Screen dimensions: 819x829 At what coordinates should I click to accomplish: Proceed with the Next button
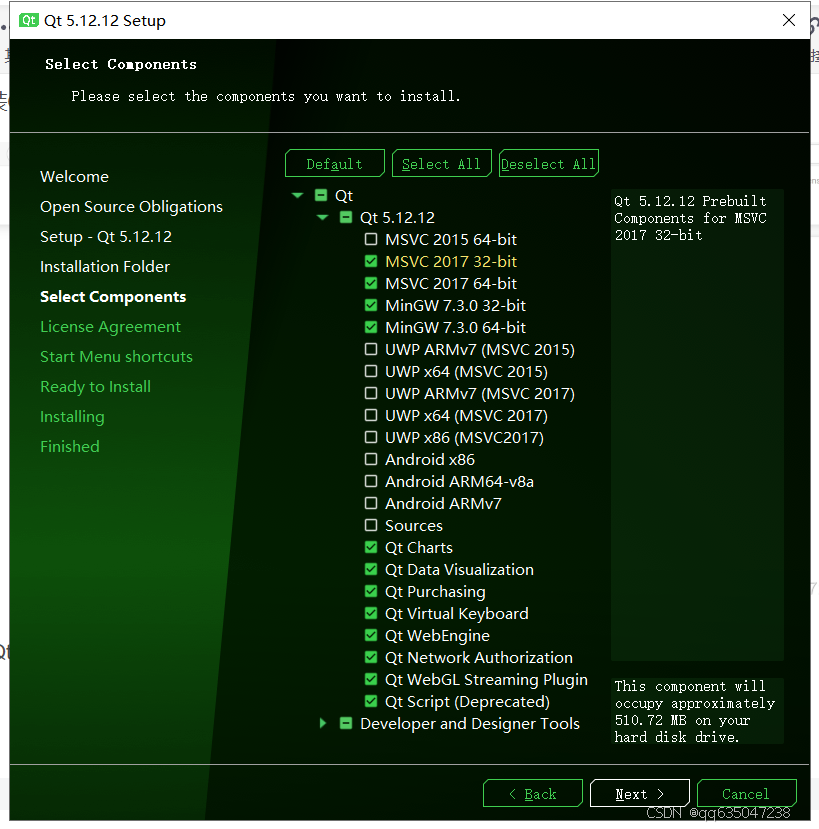pyautogui.click(x=640, y=793)
